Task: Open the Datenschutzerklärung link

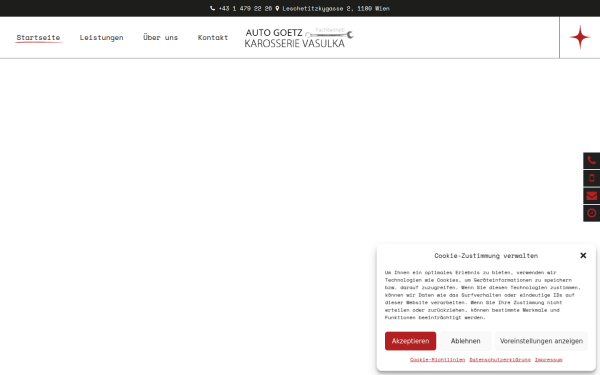Action: coord(500,360)
